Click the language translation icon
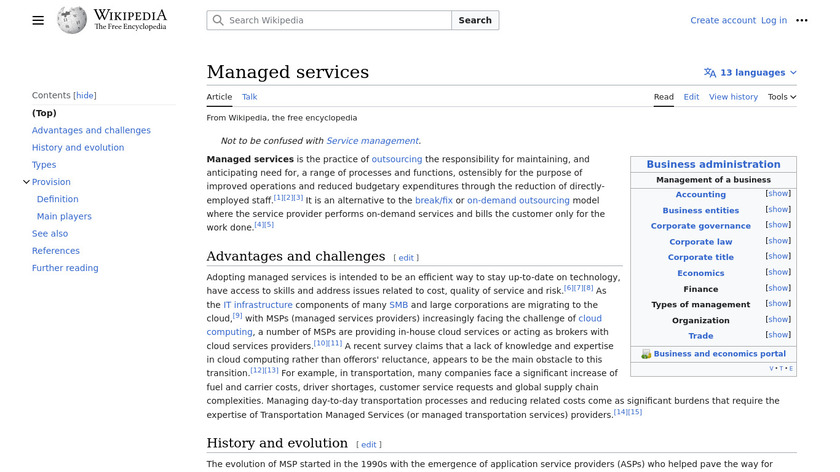840x472 pixels. point(710,73)
